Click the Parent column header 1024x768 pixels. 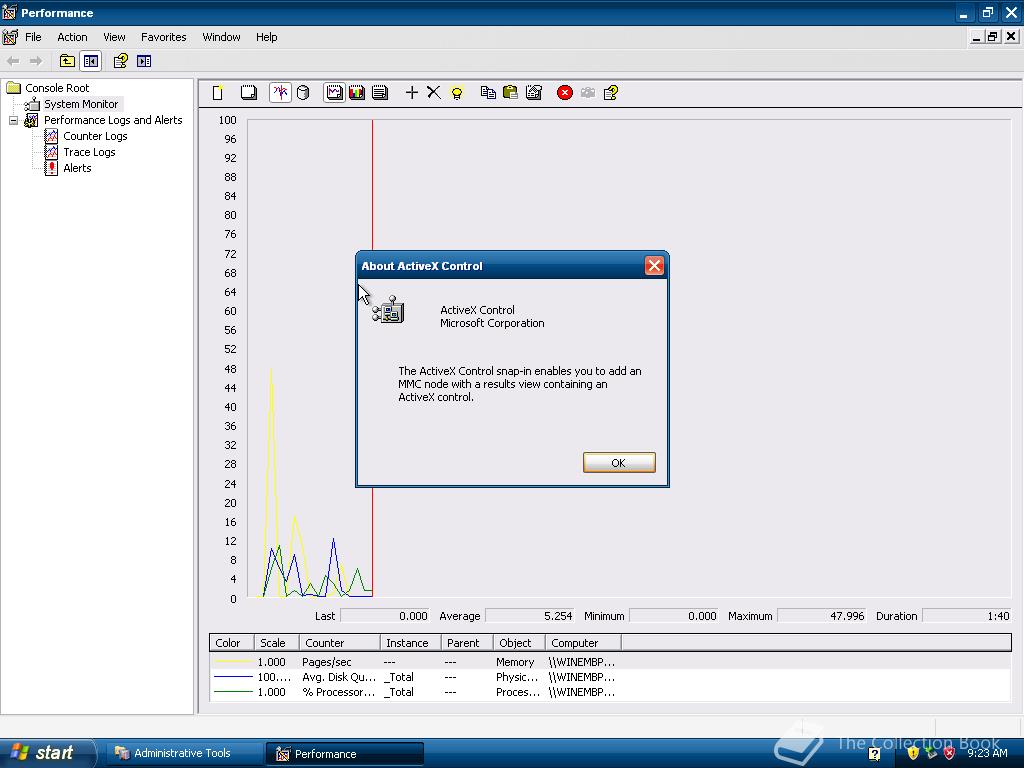pyautogui.click(x=467, y=643)
